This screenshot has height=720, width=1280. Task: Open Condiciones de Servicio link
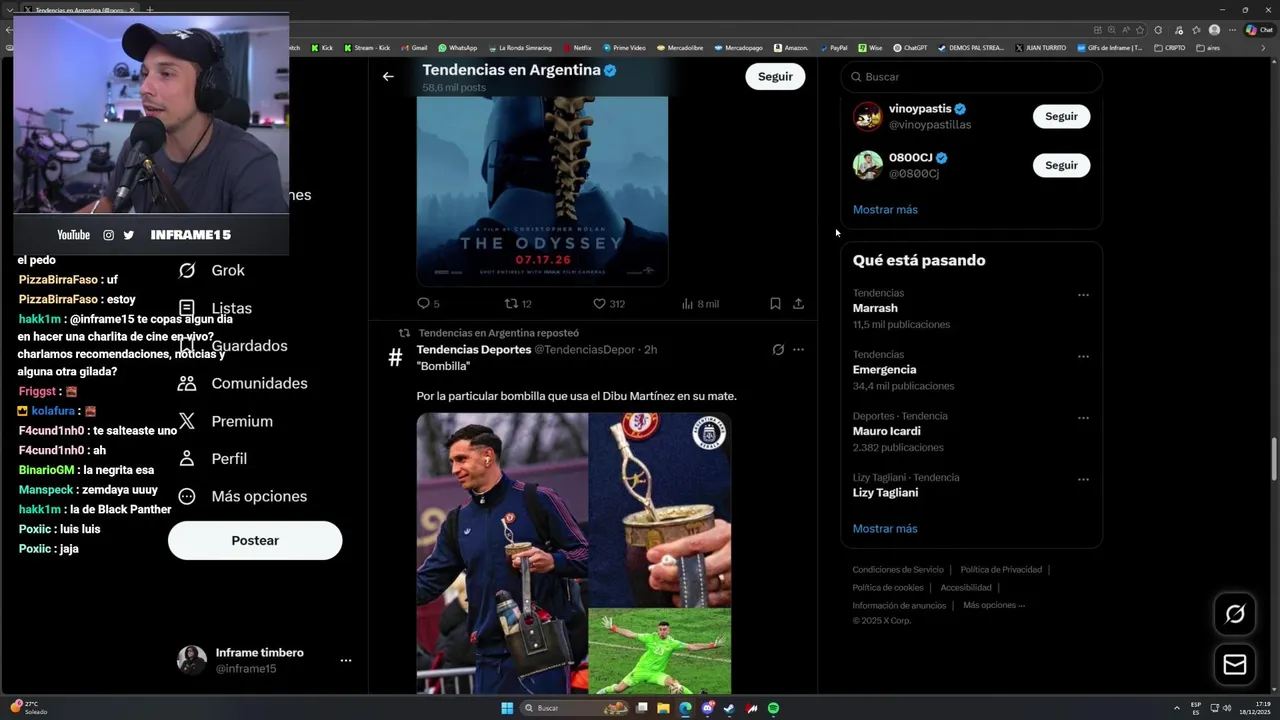tap(897, 569)
